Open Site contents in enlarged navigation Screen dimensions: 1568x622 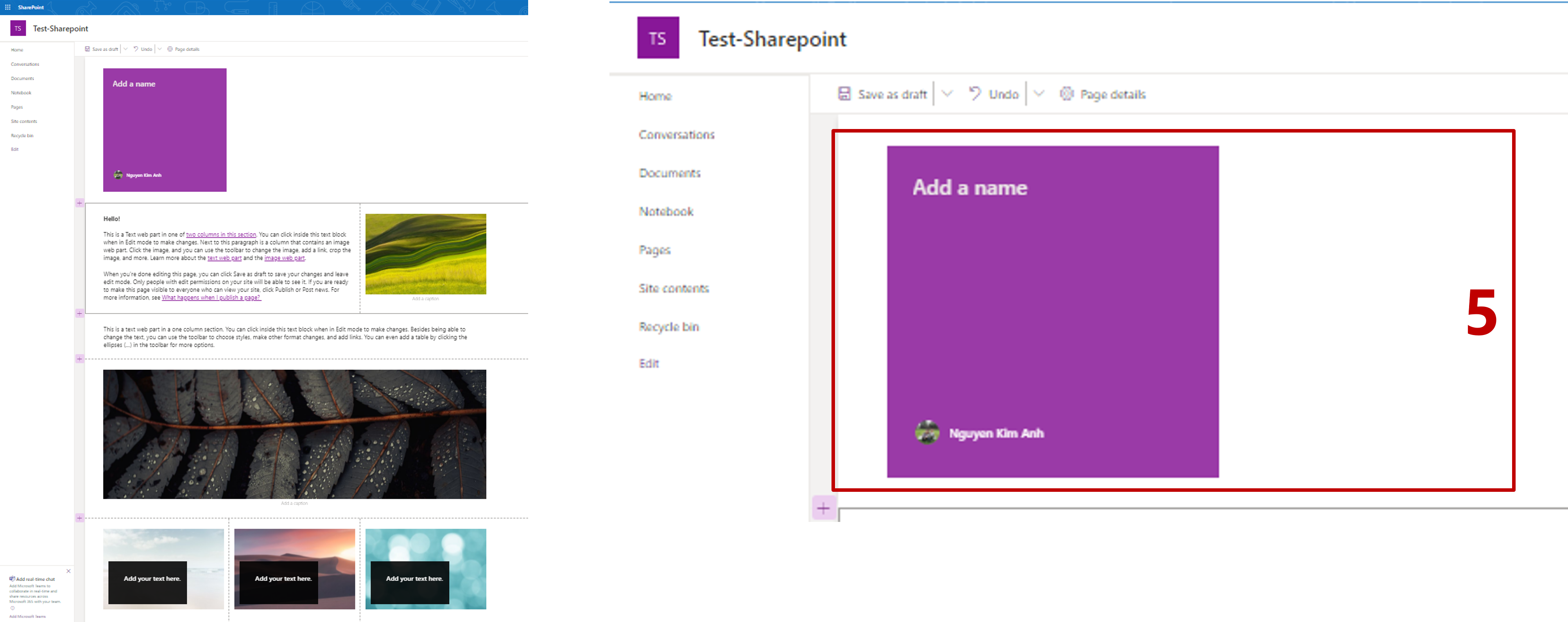[x=673, y=289]
